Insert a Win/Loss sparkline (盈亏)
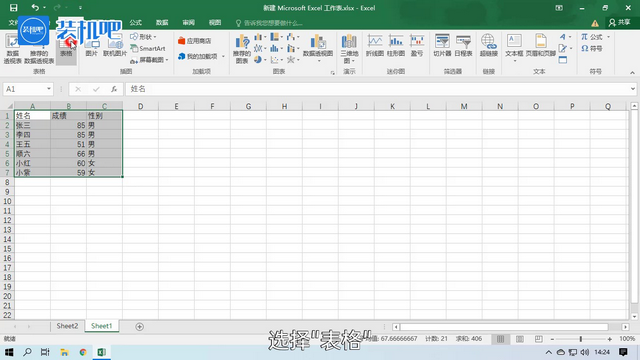640x360 pixels. tap(417, 45)
